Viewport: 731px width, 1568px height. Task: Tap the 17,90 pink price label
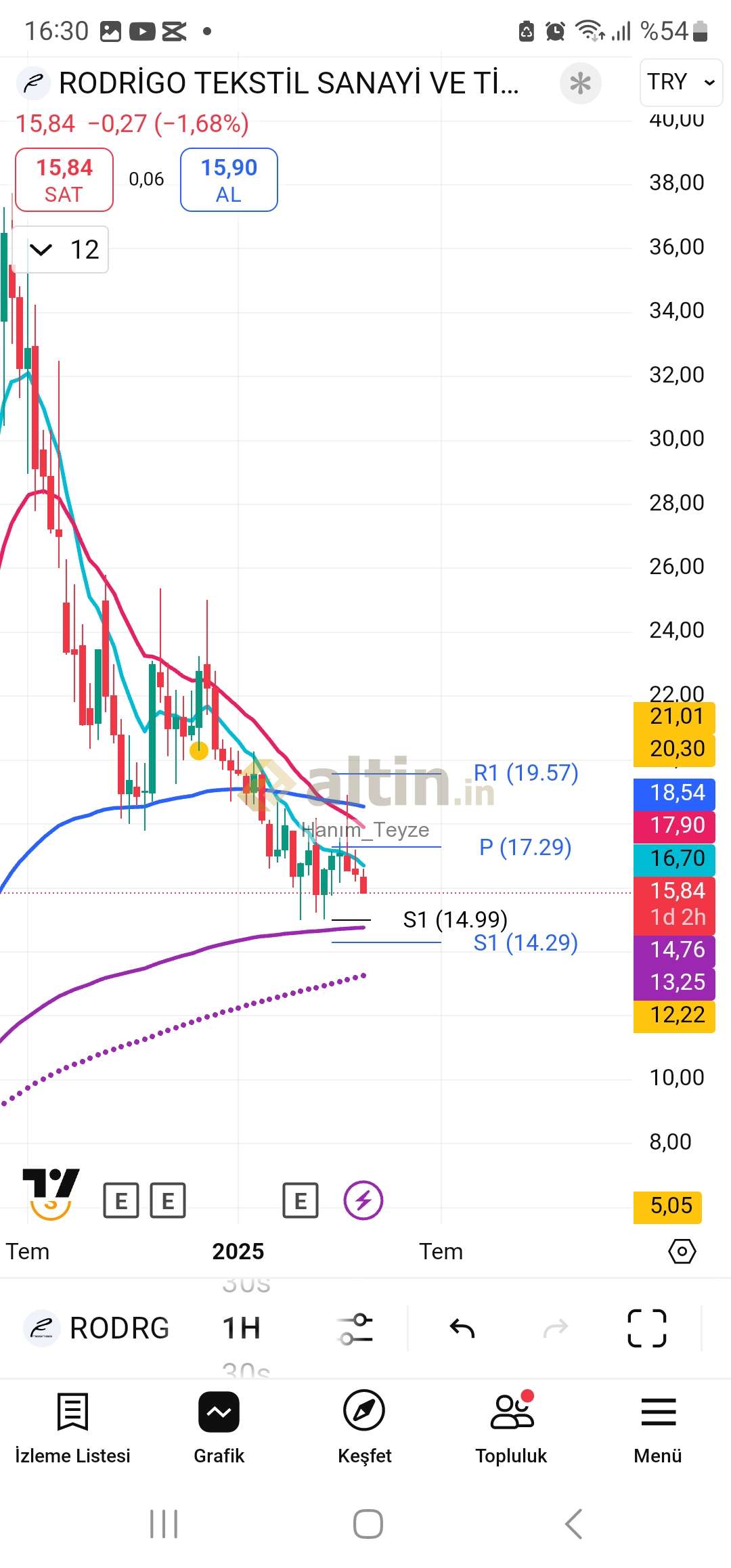click(675, 825)
